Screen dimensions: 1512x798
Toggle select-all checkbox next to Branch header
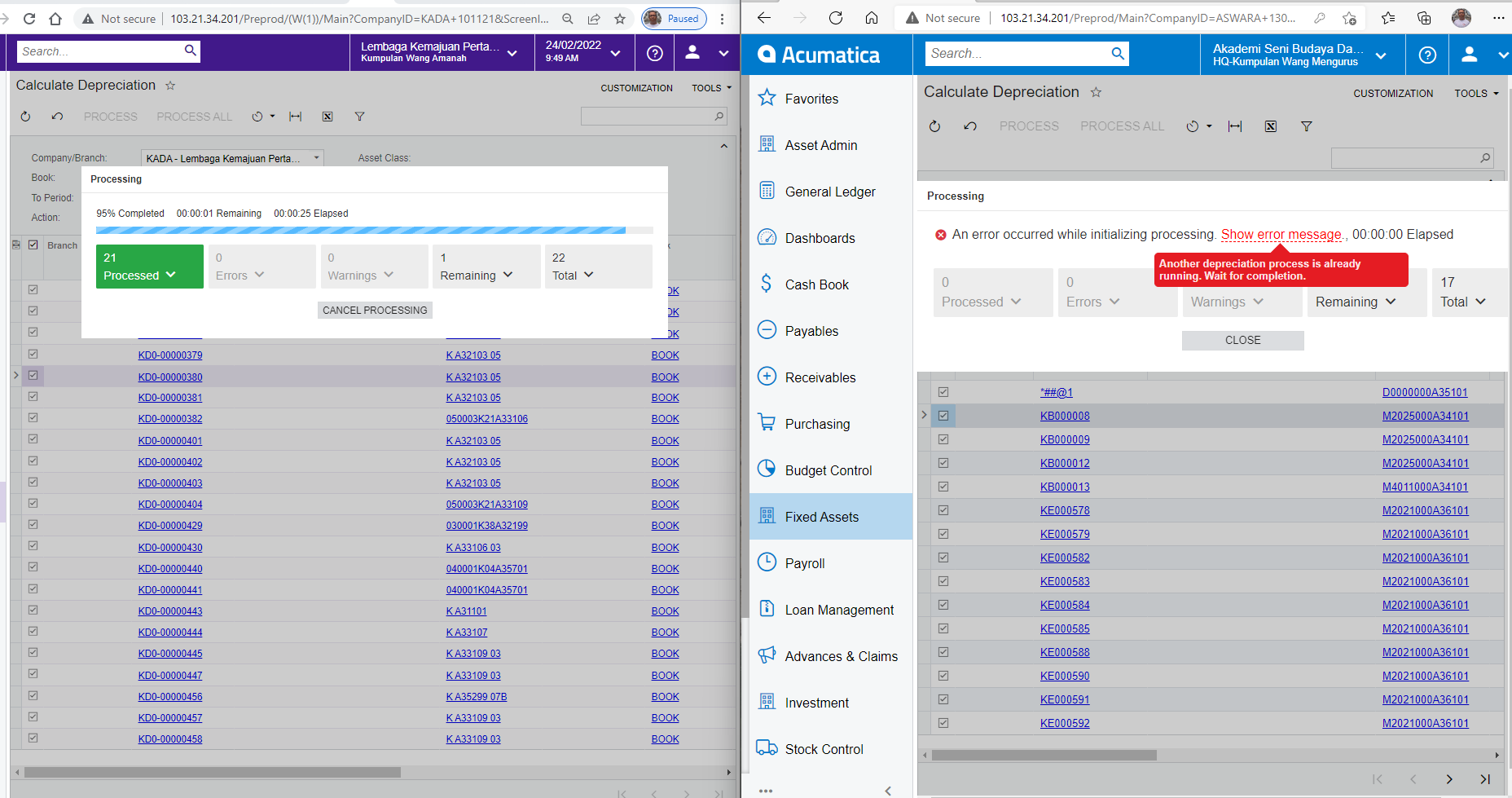pyautogui.click(x=33, y=245)
